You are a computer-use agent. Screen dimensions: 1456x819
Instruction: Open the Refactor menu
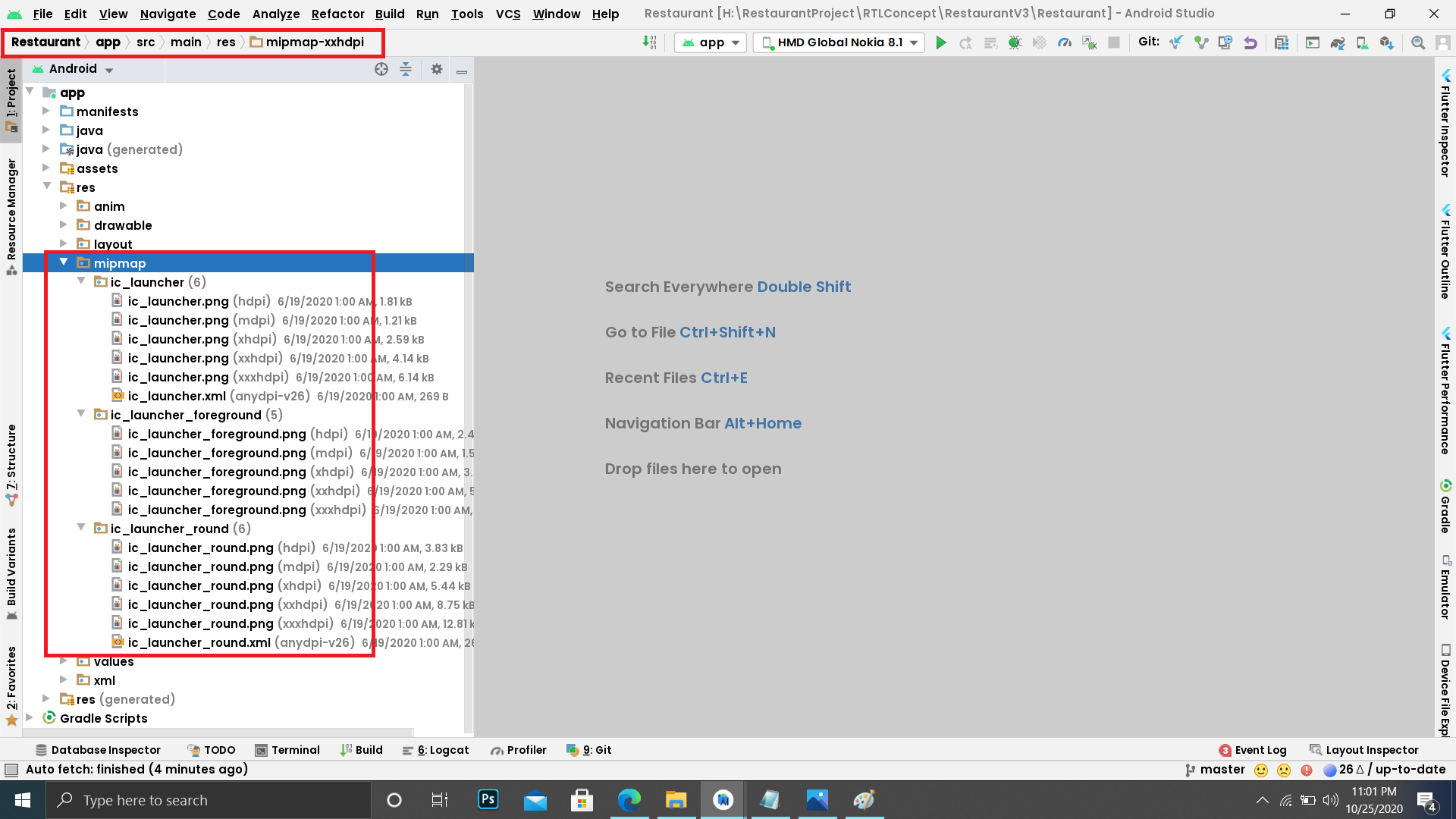337,14
